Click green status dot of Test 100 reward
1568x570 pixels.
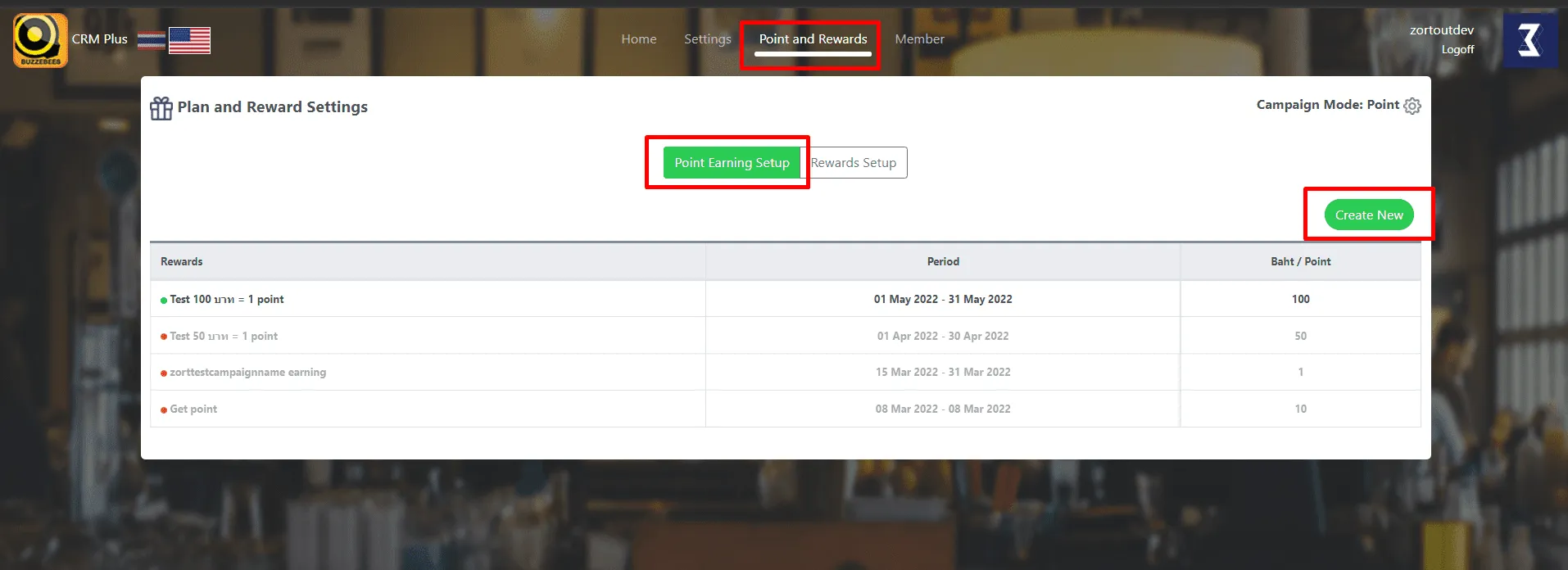tap(164, 301)
